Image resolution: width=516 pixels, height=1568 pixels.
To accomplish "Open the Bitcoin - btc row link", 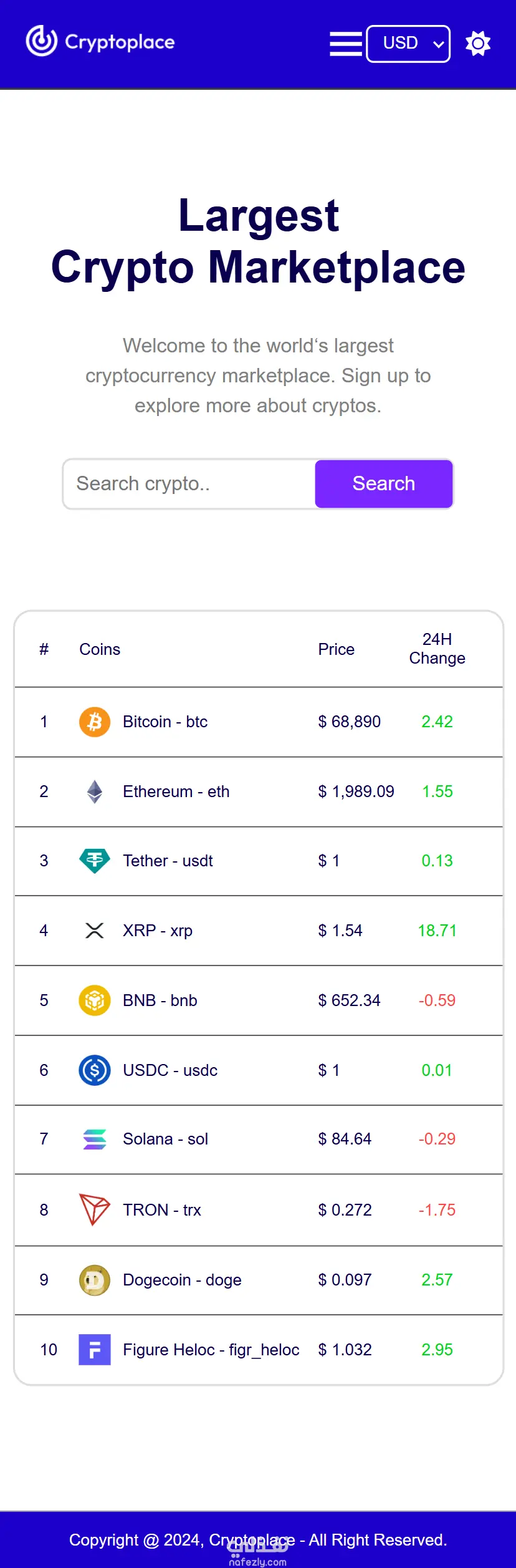I will (259, 722).
